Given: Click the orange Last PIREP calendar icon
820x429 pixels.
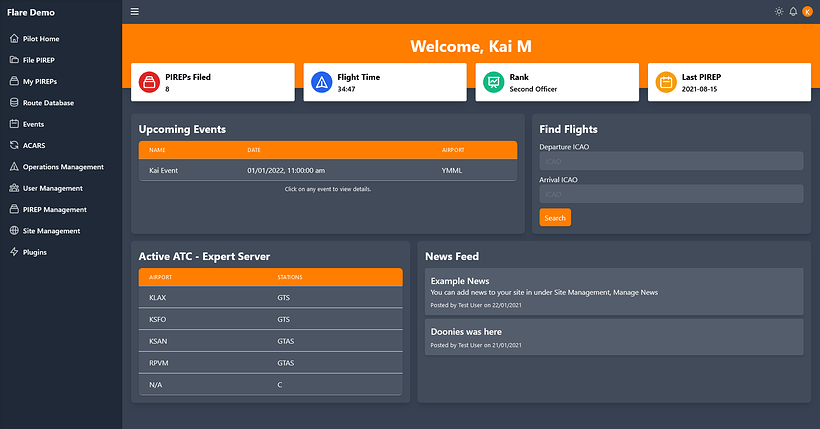Looking at the screenshot, I should [x=666, y=82].
